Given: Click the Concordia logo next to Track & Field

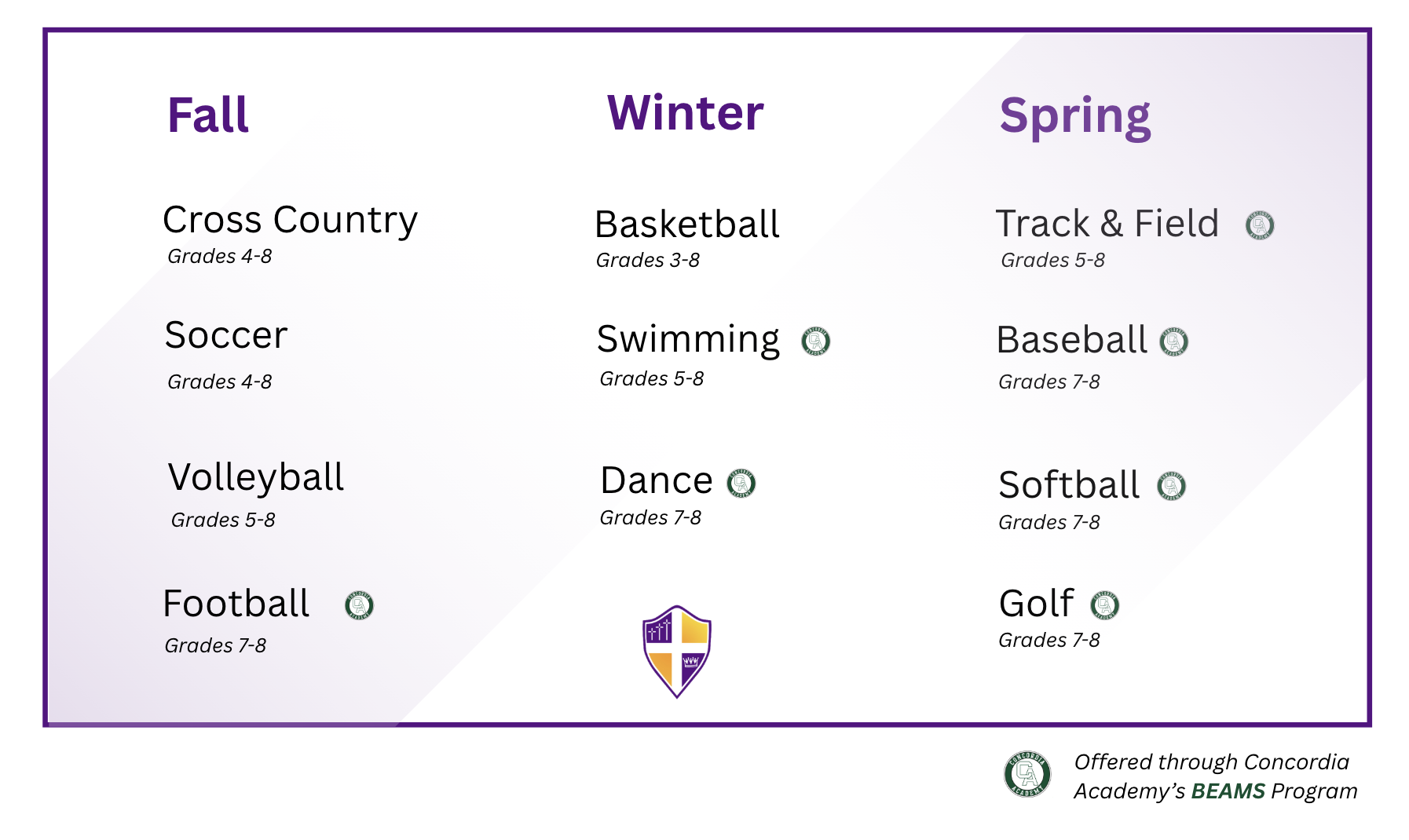Looking at the screenshot, I should (x=1260, y=225).
